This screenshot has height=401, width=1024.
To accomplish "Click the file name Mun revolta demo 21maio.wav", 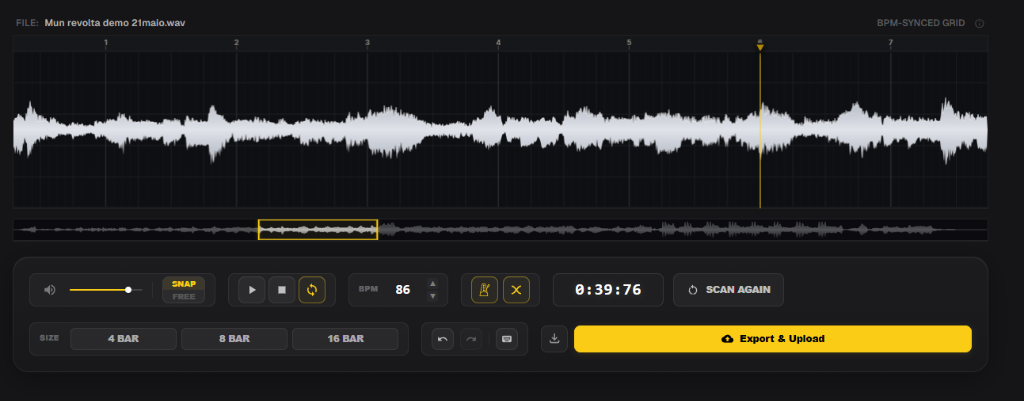I will (x=115, y=23).
